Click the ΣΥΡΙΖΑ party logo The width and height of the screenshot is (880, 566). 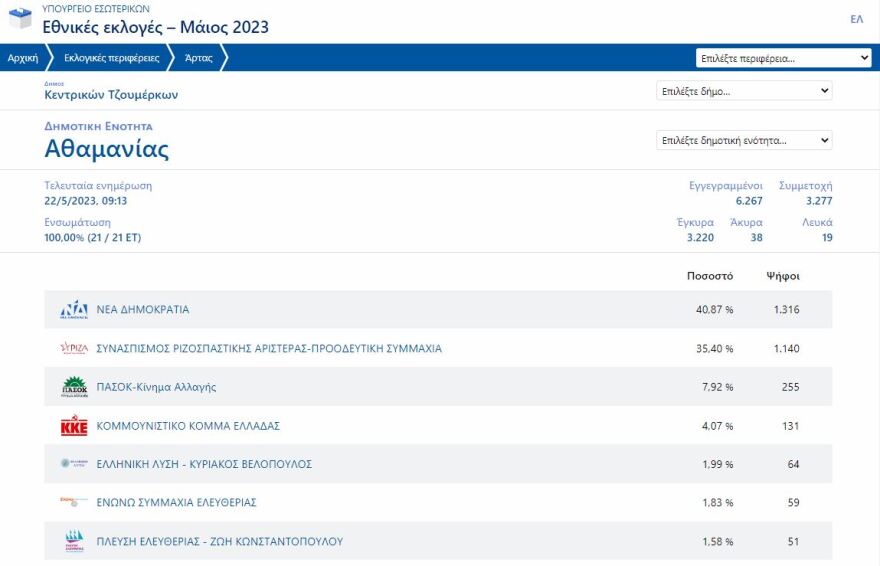point(74,349)
